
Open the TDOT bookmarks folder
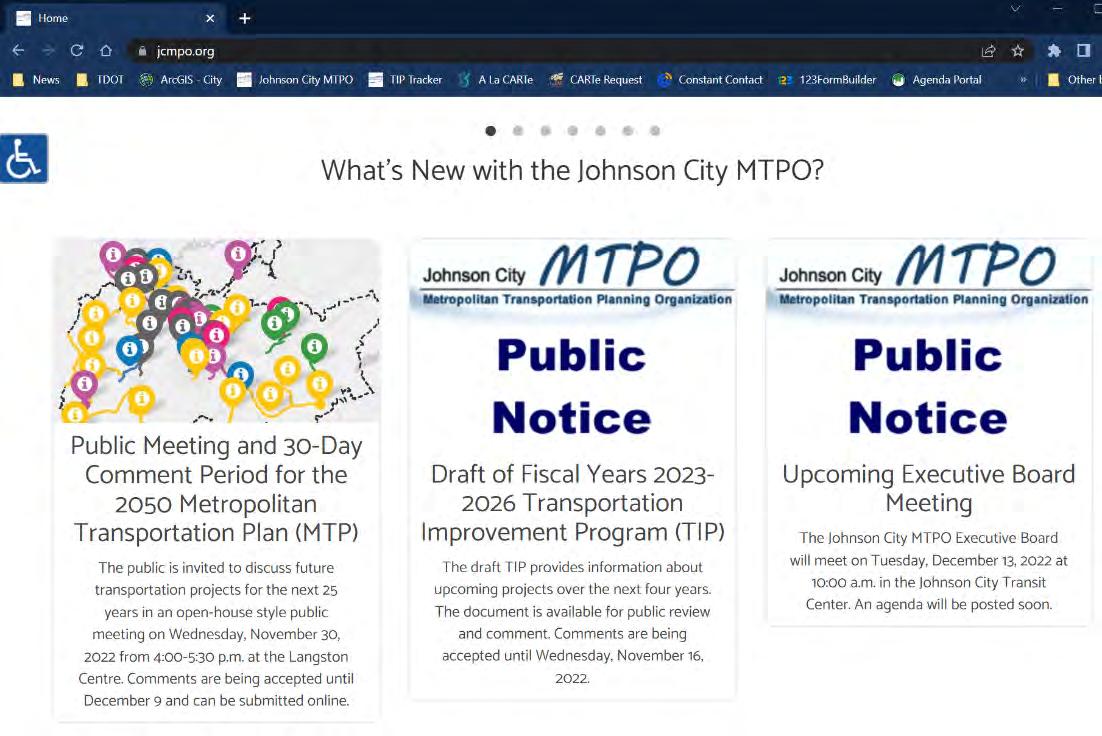tap(100, 80)
